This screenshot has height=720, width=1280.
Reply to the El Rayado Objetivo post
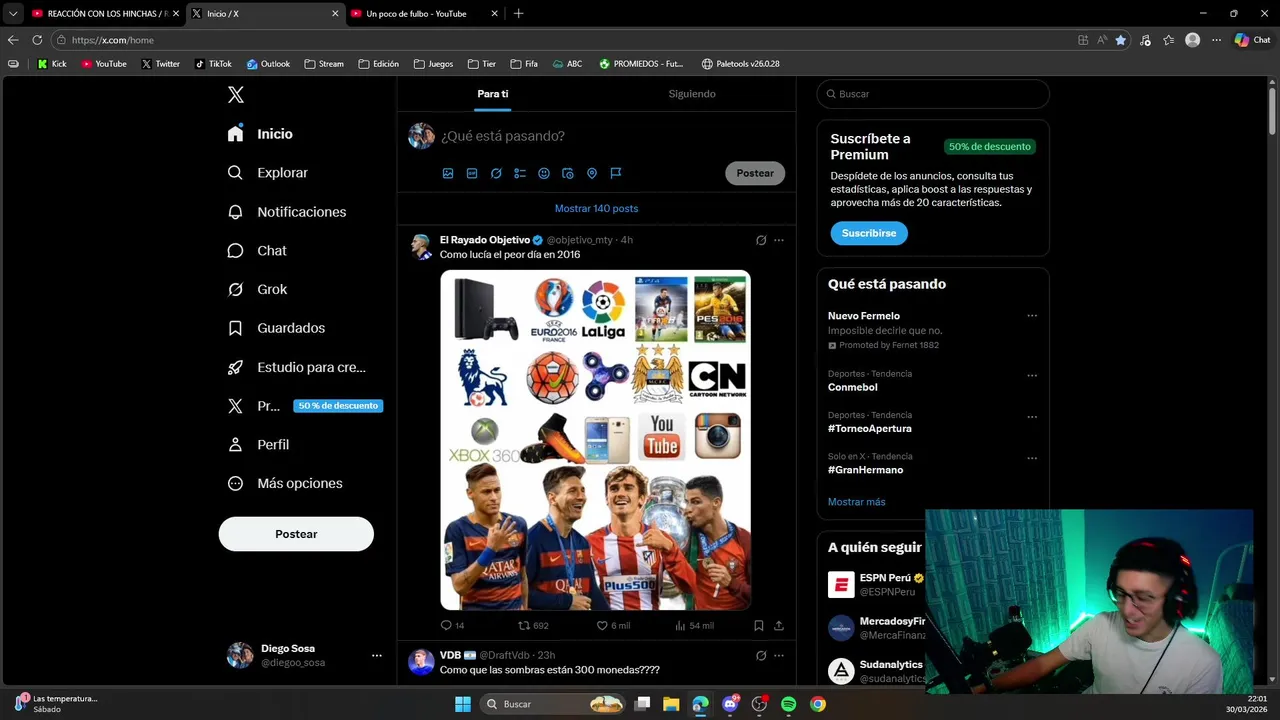click(452, 625)
